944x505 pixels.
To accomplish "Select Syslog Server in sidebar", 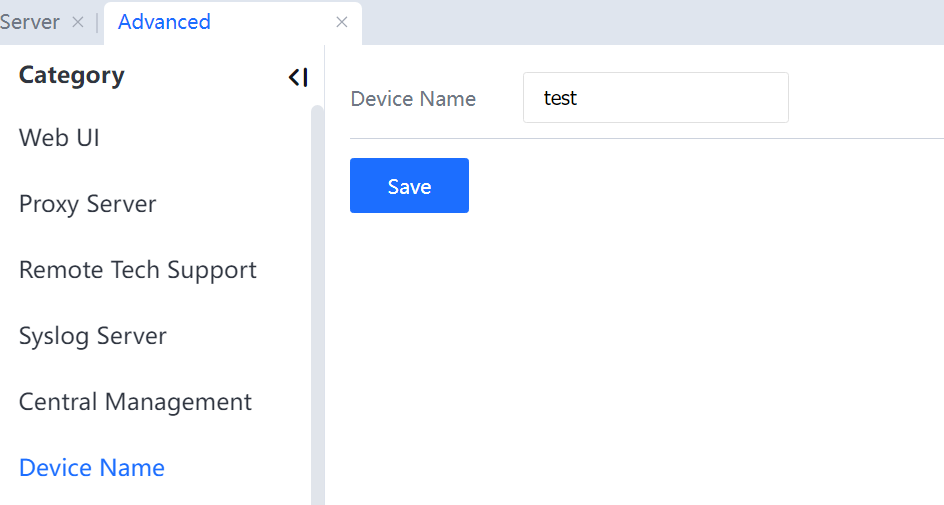I will click(93, 336).
